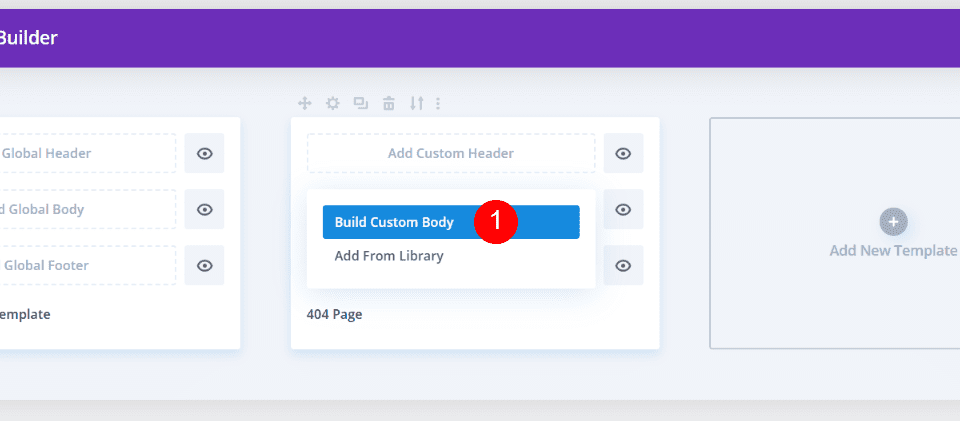Open 404 Page template settings gear

coord(332,103)
